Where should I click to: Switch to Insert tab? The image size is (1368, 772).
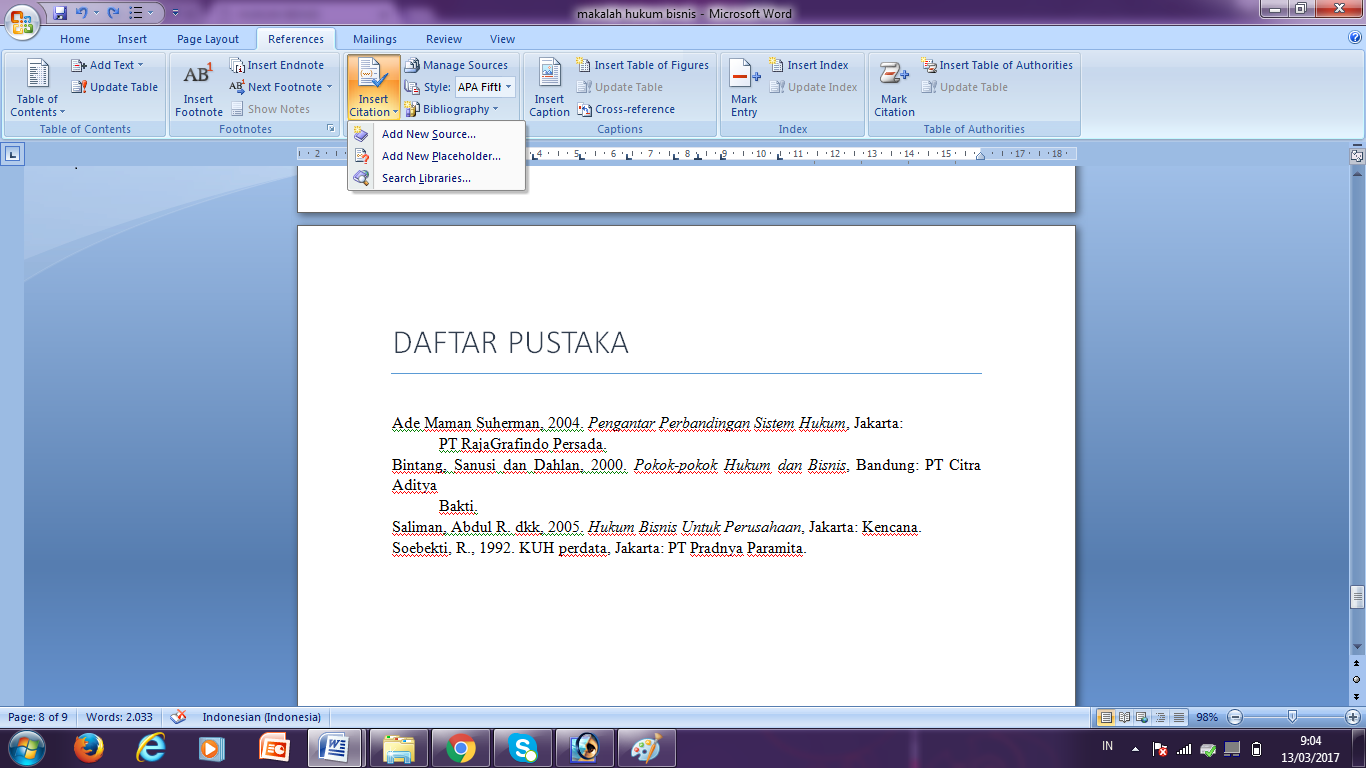pyautogui.click(x=132, y=39)
